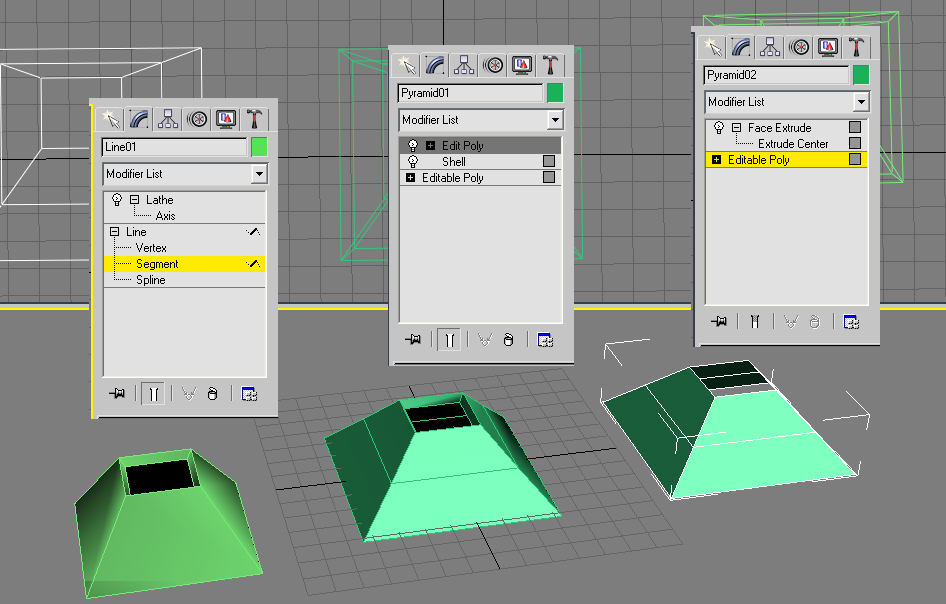The image size is (946, 604).
Task: Open Motion tab in Line01 panel
Action: (197, 119)
